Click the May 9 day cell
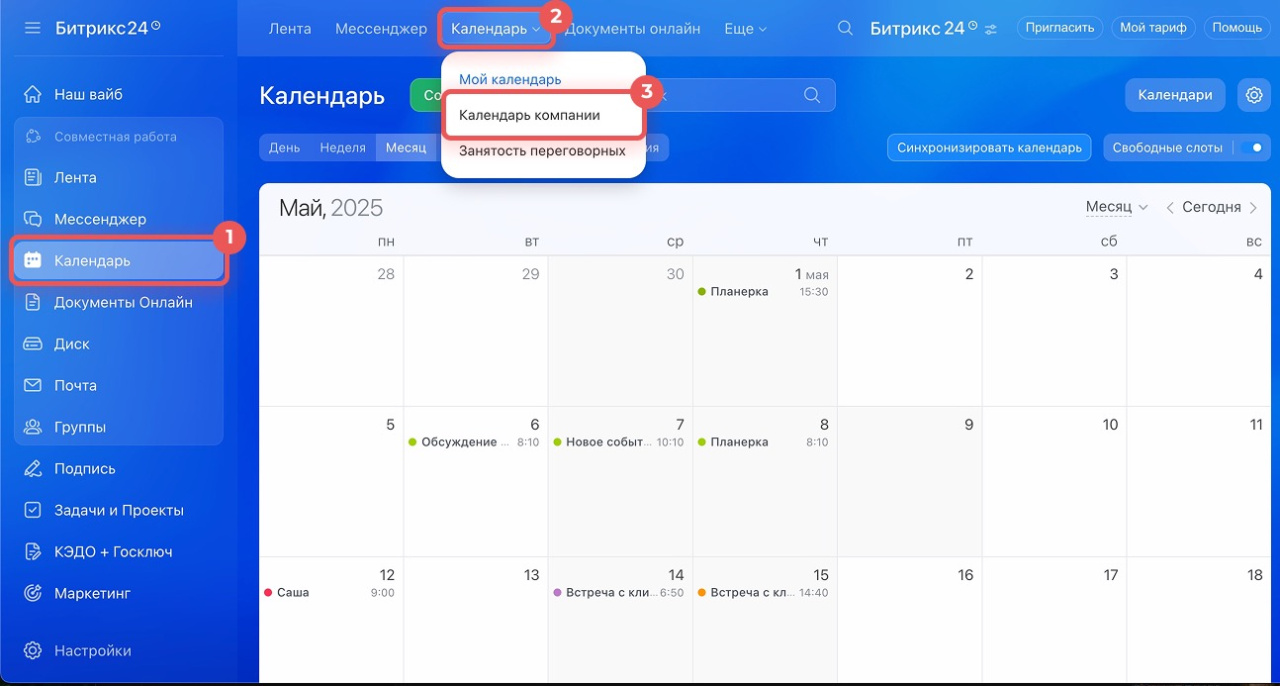 pyautogui.click(x=910, y=481)
